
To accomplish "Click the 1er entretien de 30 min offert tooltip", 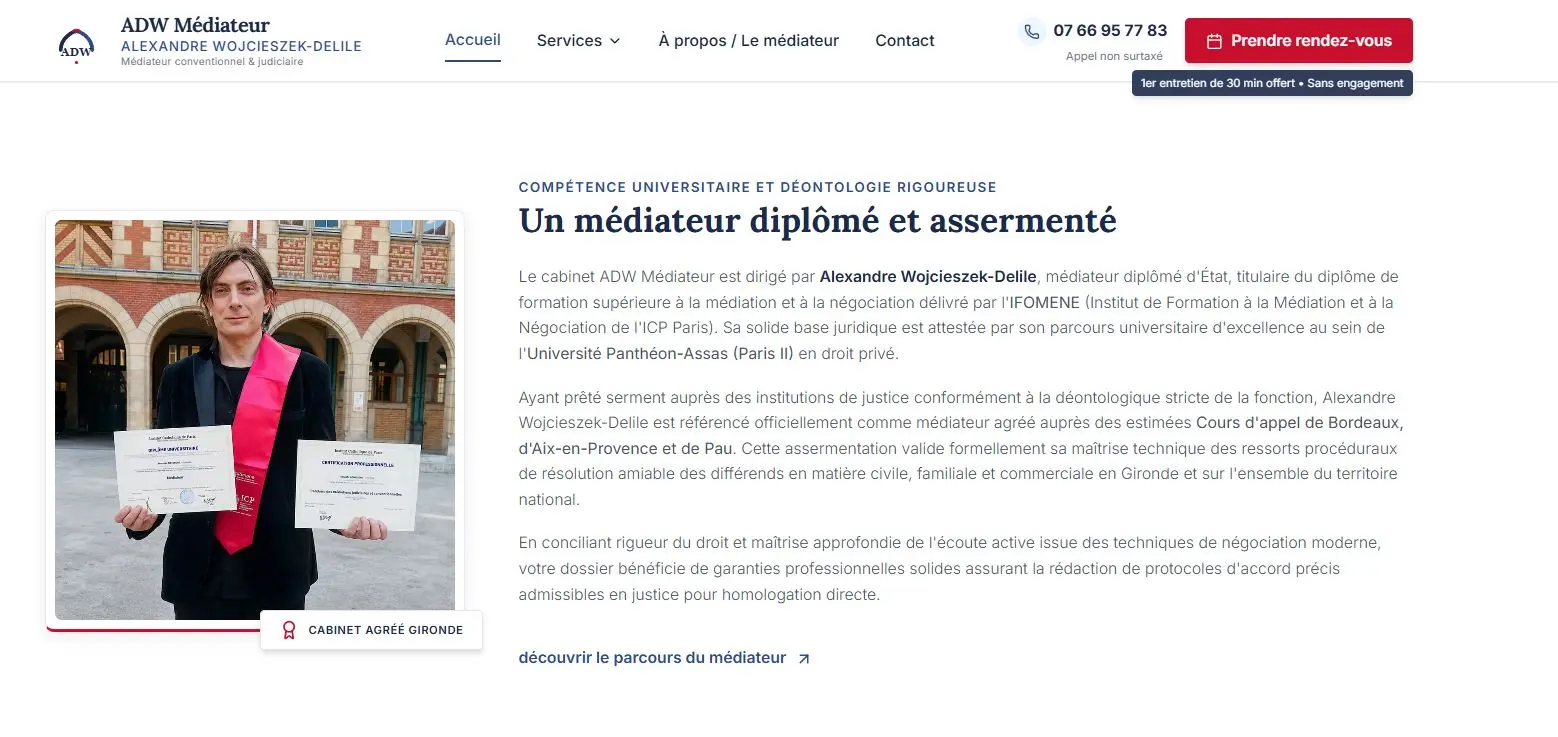I will coord(1272,83).
